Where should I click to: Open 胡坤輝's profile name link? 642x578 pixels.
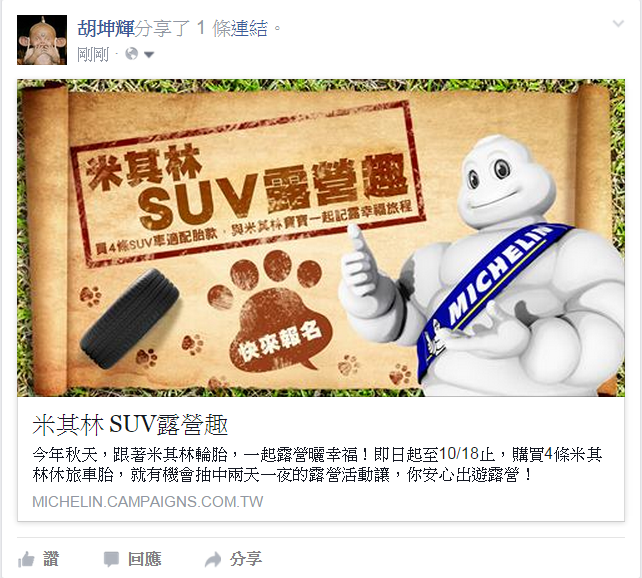click(x=106, y=29)
